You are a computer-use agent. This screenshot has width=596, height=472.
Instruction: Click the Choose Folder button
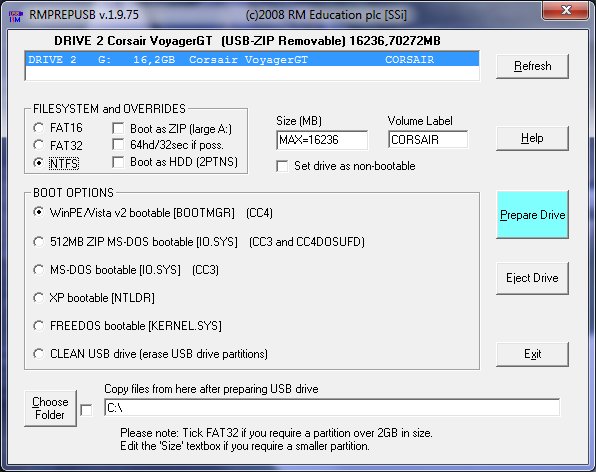pyautogui.click(x=50, y=409)
